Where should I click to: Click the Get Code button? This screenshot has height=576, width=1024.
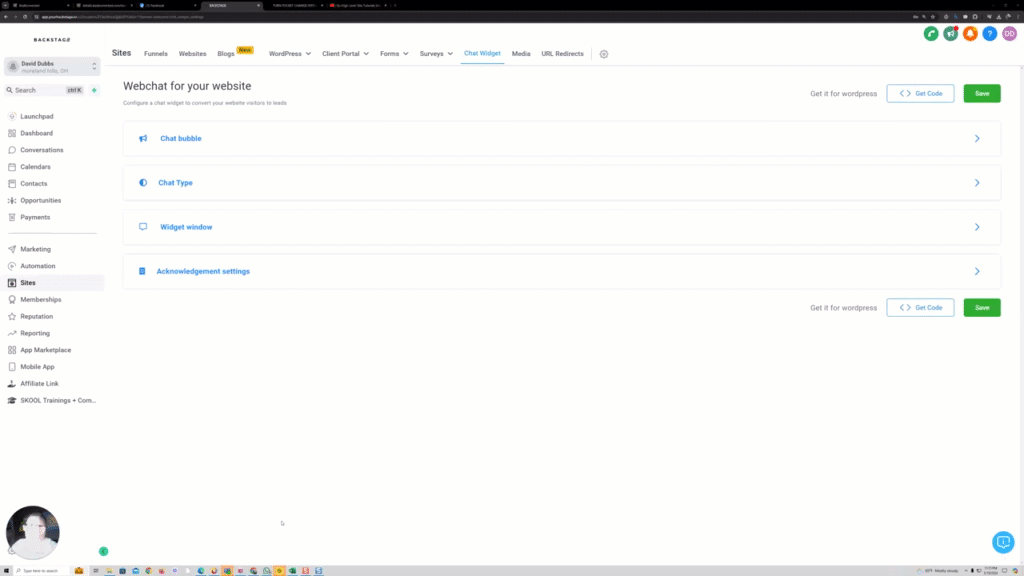coord(920,93)
